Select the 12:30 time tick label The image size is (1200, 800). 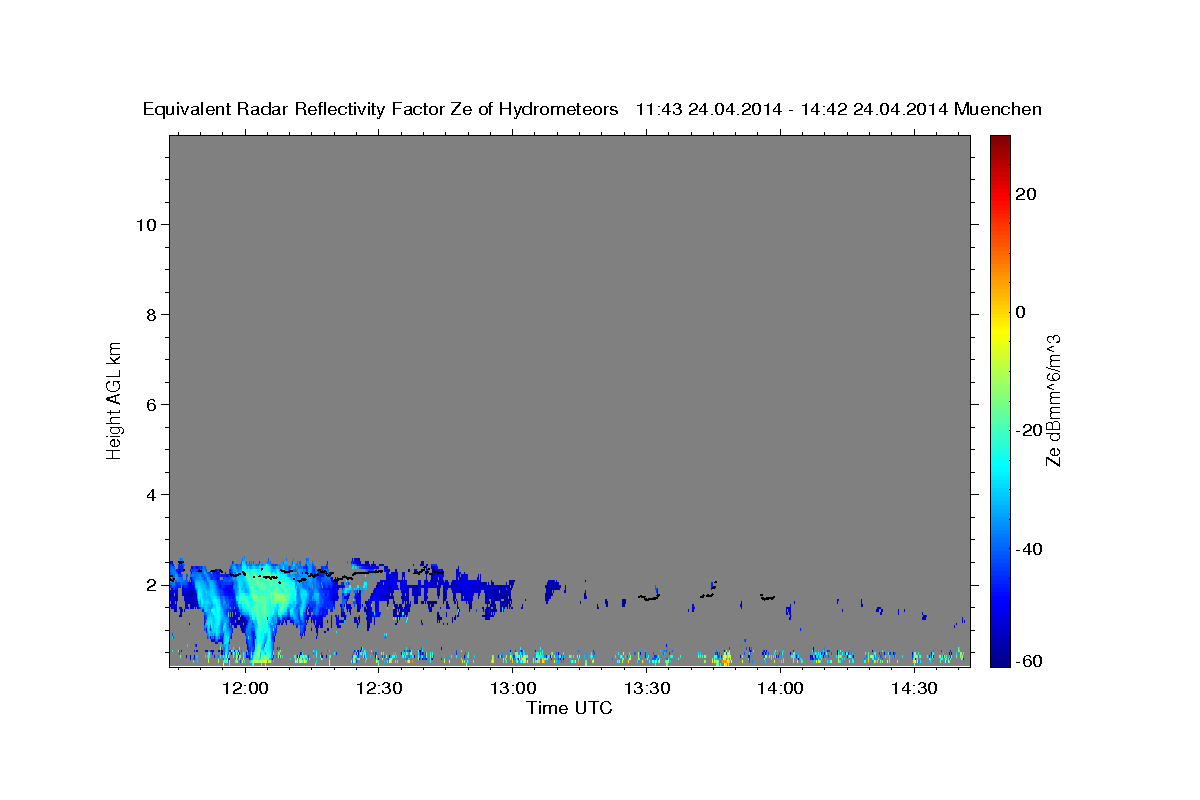click(378, 688)
